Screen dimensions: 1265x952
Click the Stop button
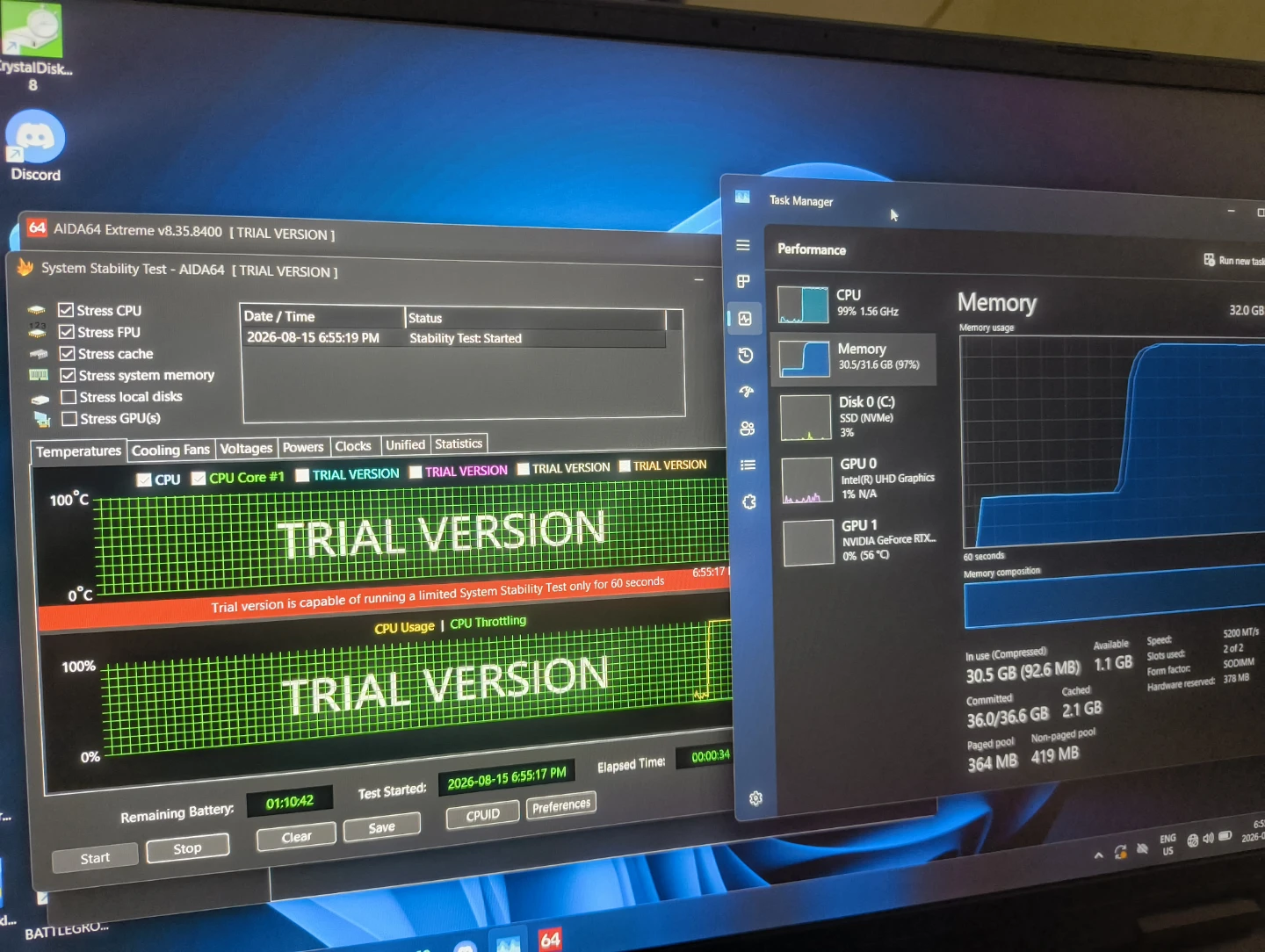187,848
